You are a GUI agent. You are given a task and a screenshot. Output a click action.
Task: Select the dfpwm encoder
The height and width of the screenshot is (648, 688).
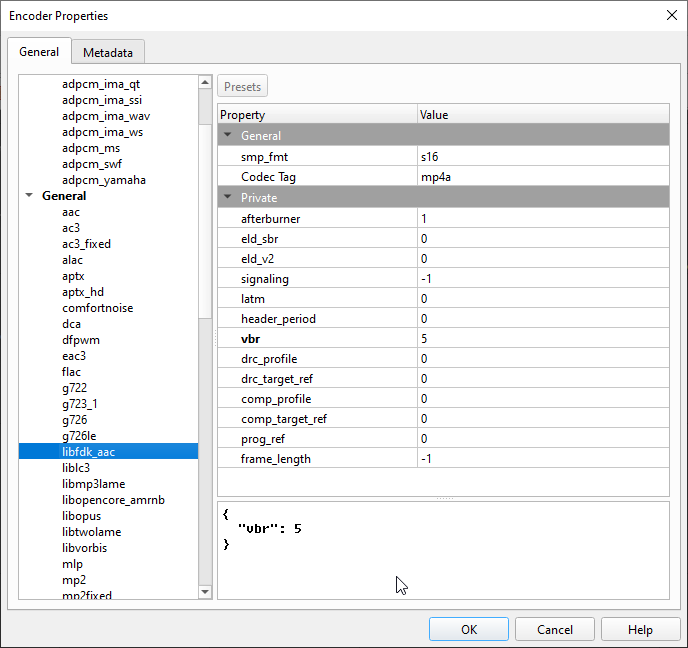(x=81, y=340)
